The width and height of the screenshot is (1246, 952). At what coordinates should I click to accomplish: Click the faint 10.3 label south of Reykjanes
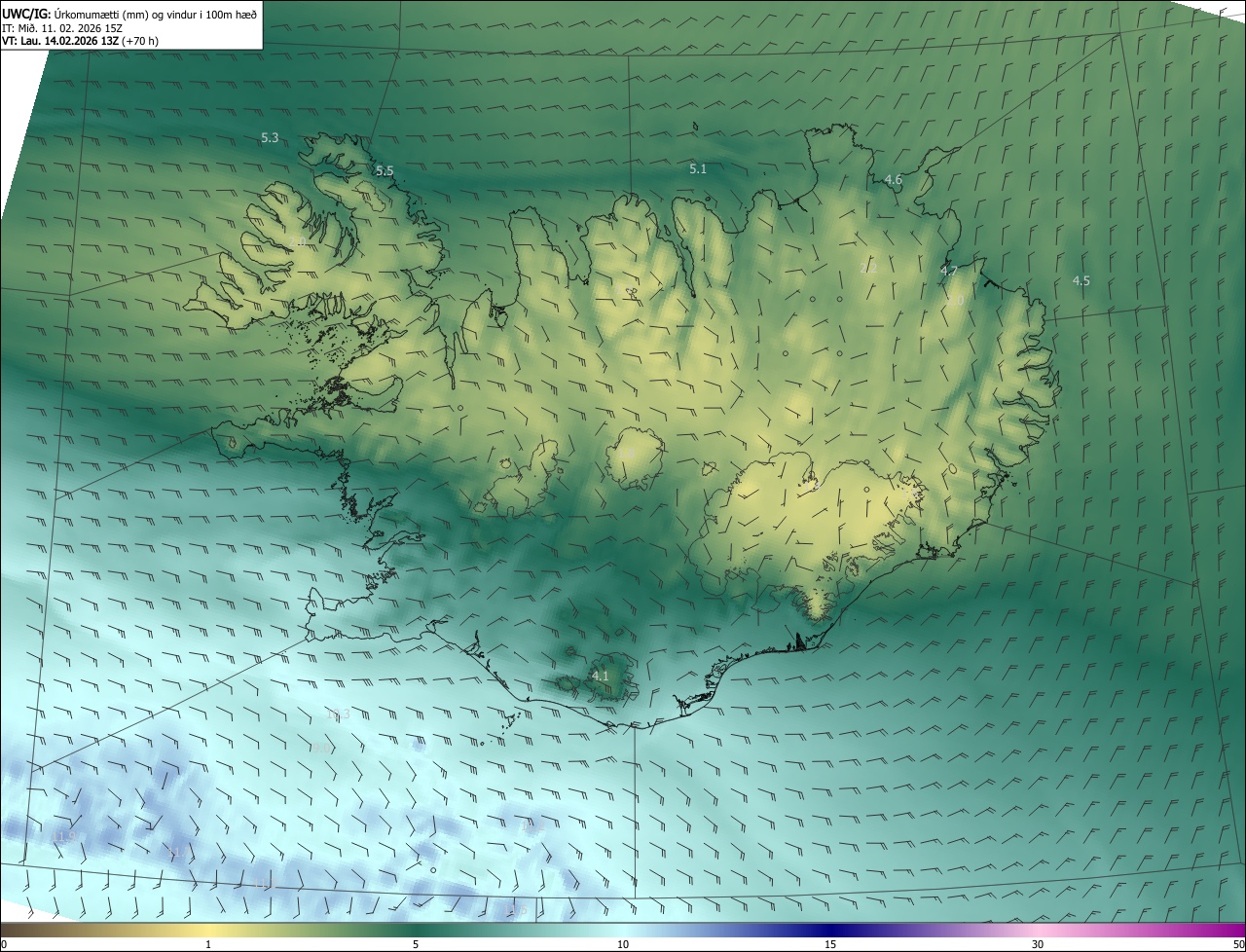pyautogui.click(x=340, y=714)
